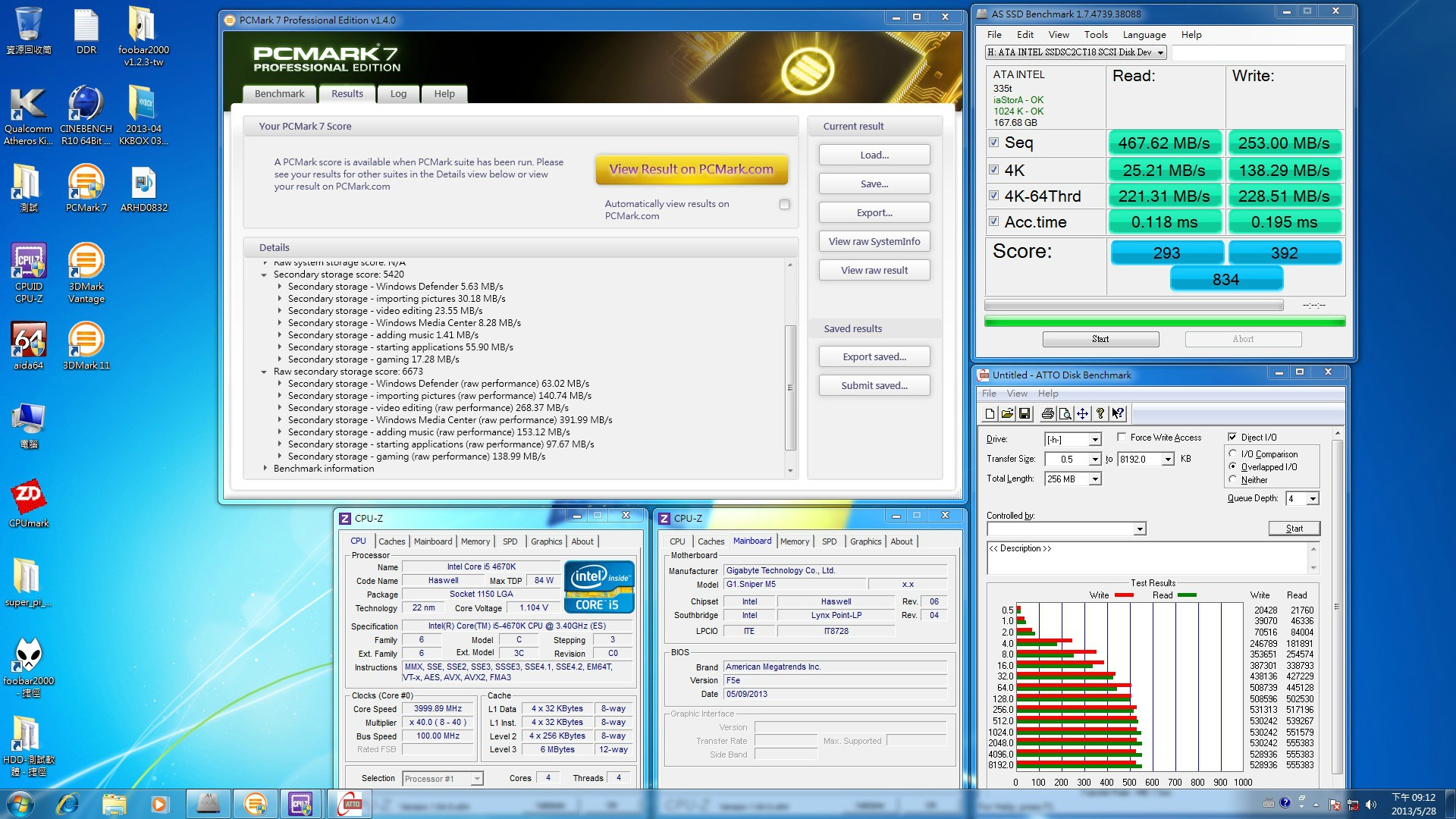Select the 3DMark 11 desktop shortcut
The height and width of the screenshot is (819, 1456).
click(x=86, y=347)
